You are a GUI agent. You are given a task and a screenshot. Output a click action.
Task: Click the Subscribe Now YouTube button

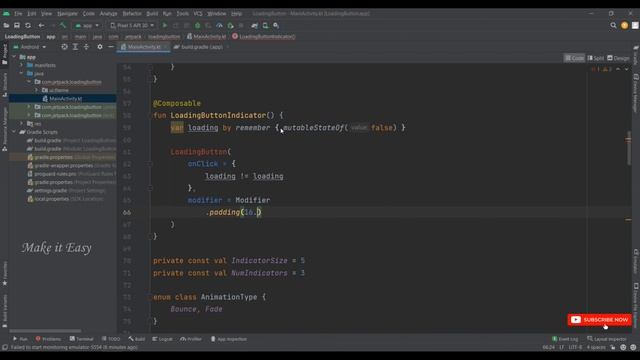click(599, 320)
